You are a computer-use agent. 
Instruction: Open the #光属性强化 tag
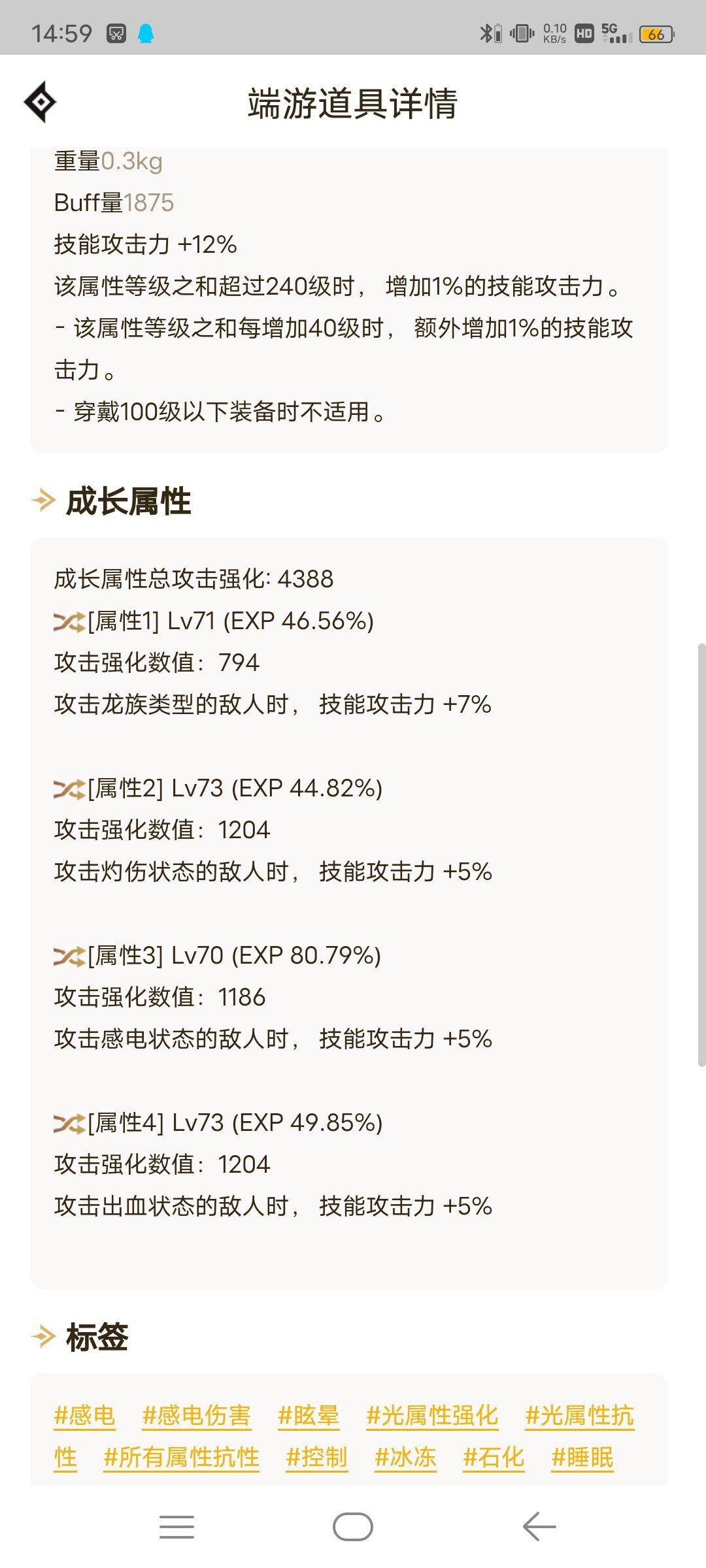click(432, 1416)
